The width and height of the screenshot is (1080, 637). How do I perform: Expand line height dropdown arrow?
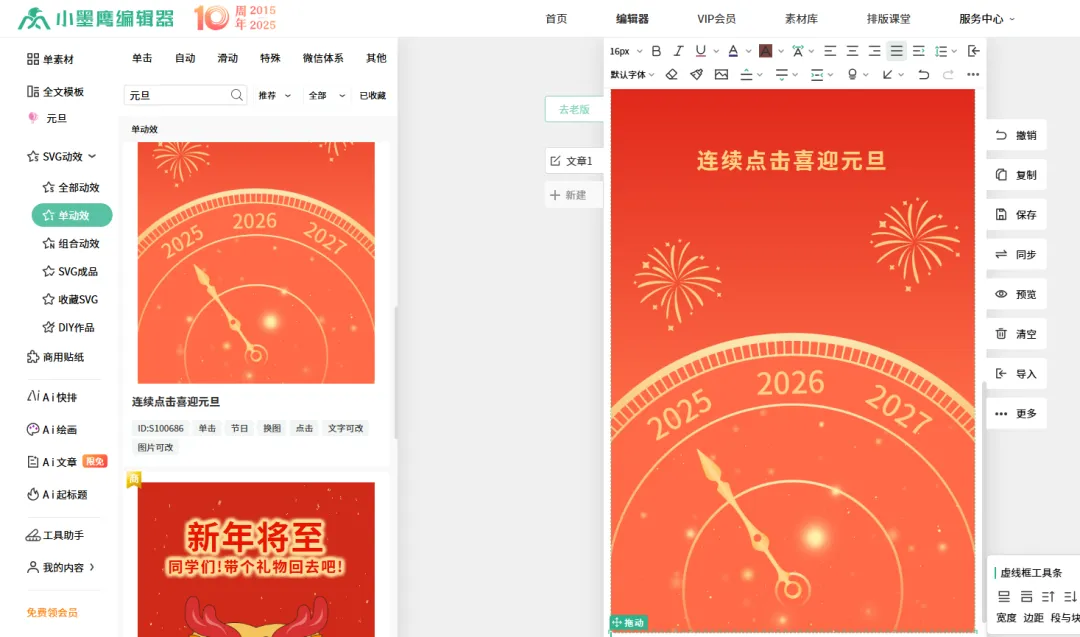pyautogui.click(x=955, y=52)
